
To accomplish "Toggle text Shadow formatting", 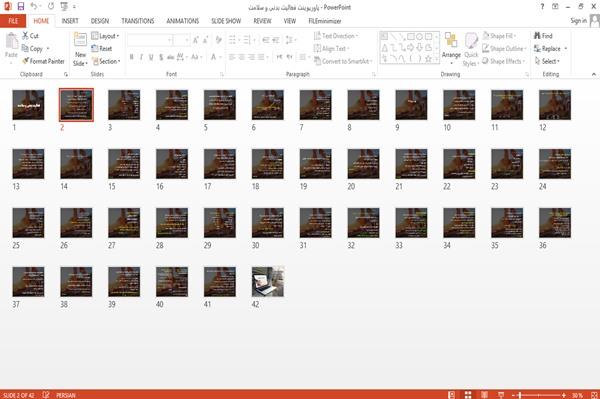I will pyautogui.click(x=161, y=57).
